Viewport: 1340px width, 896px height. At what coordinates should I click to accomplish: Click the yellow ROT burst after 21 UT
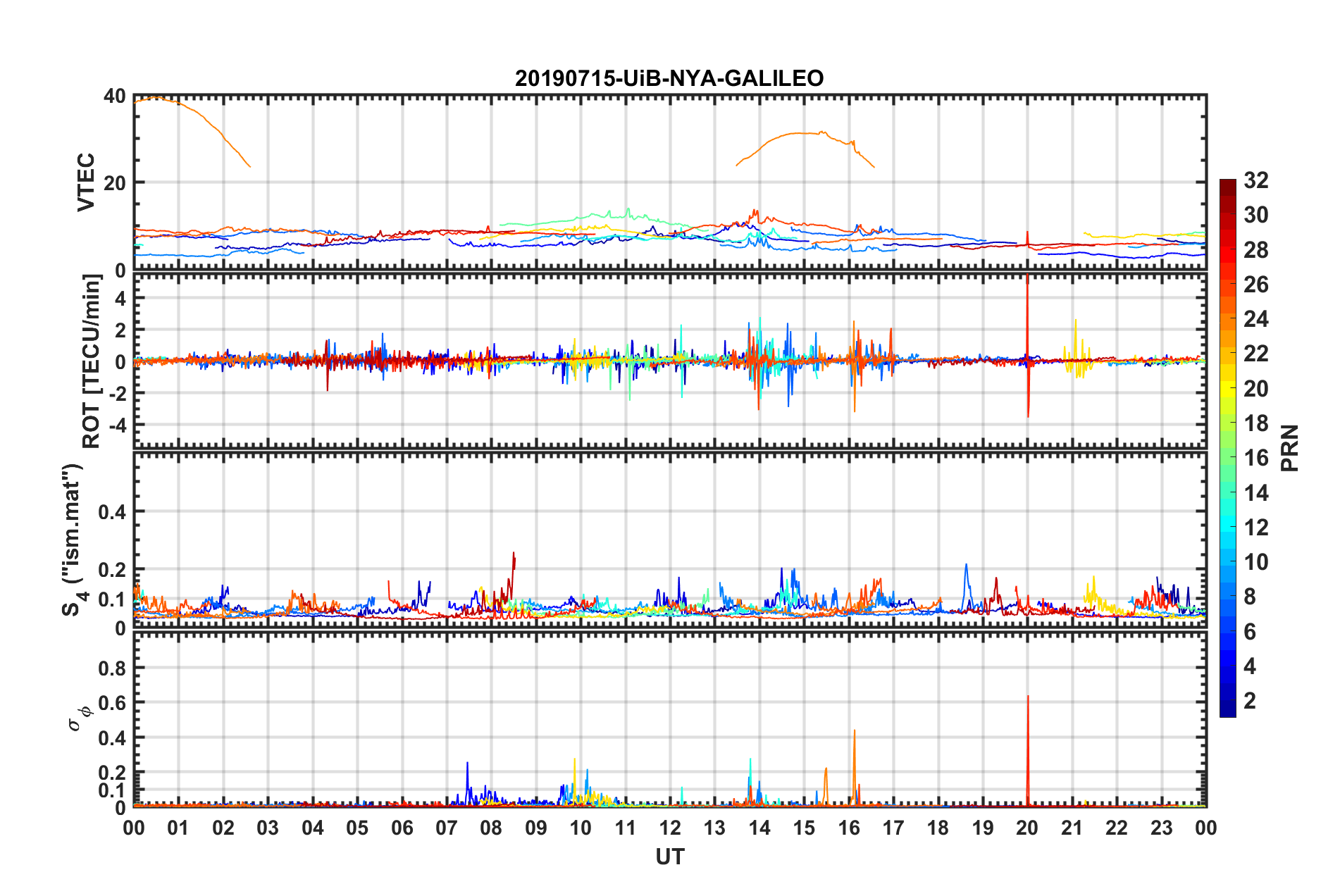[x=1076, y=349]
